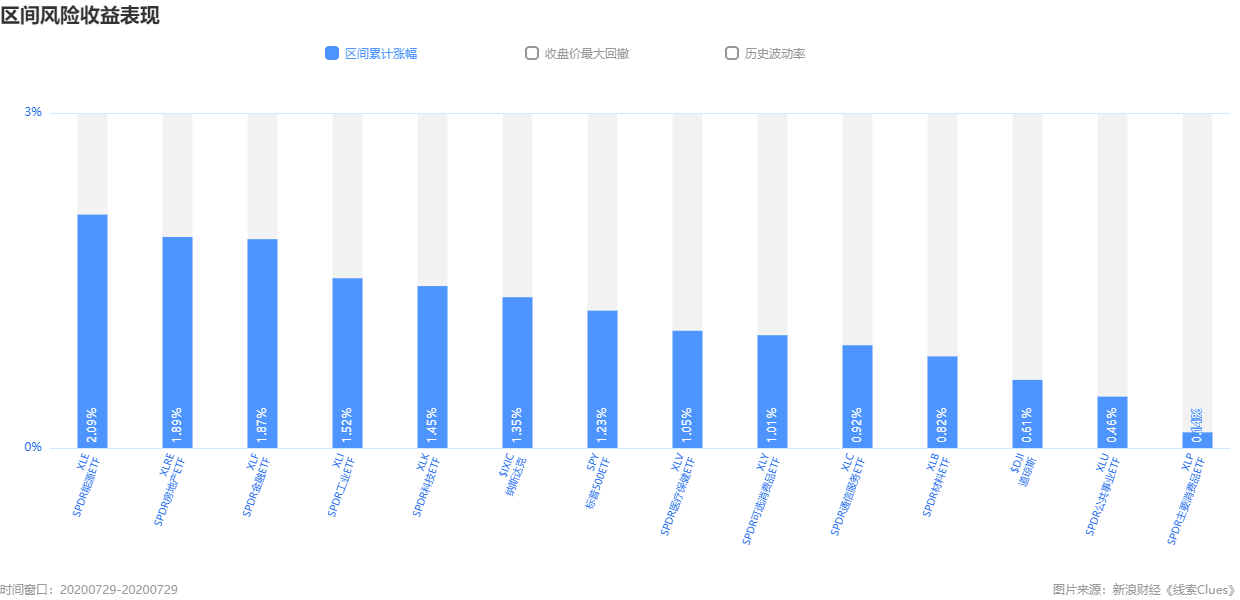Image resolution: width=1240 pixels, height=600 pixels.
Task: Enable the 收盘价最大回撤 legend checkbox
Action: click(532, 53)
